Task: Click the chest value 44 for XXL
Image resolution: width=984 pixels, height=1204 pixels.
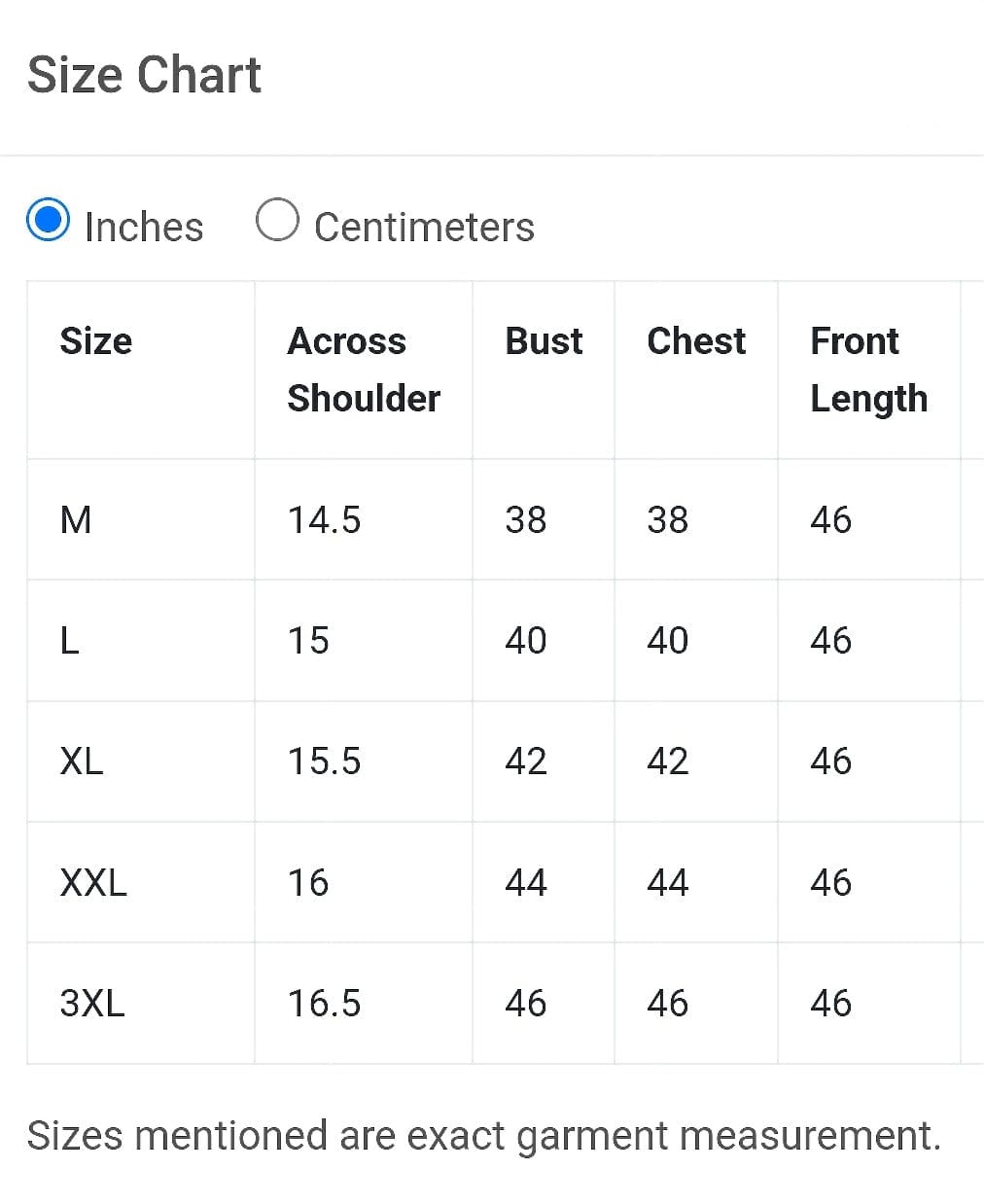Action: (668, 883)
